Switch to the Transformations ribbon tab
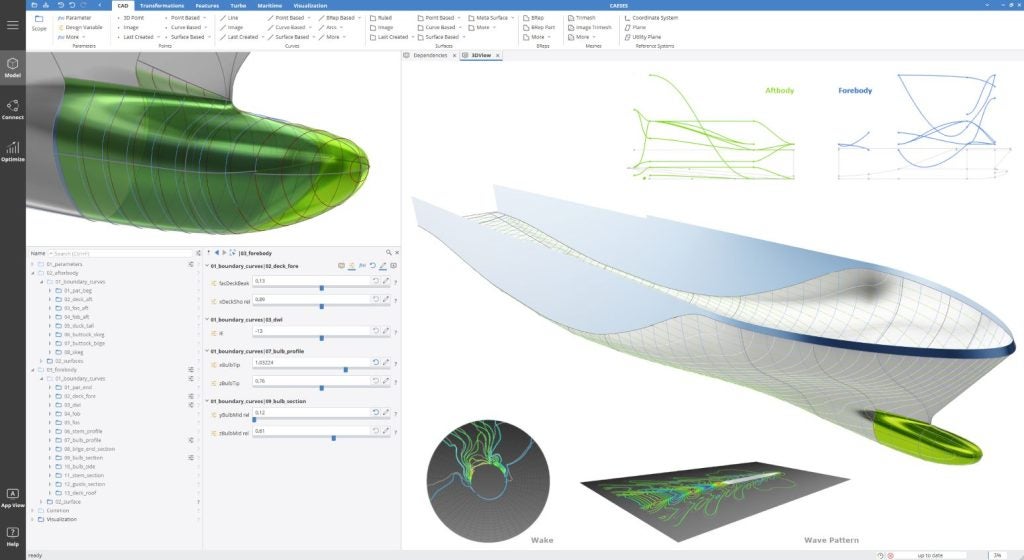This screenshot has width=1024, height=560. [x=161, y=5]
